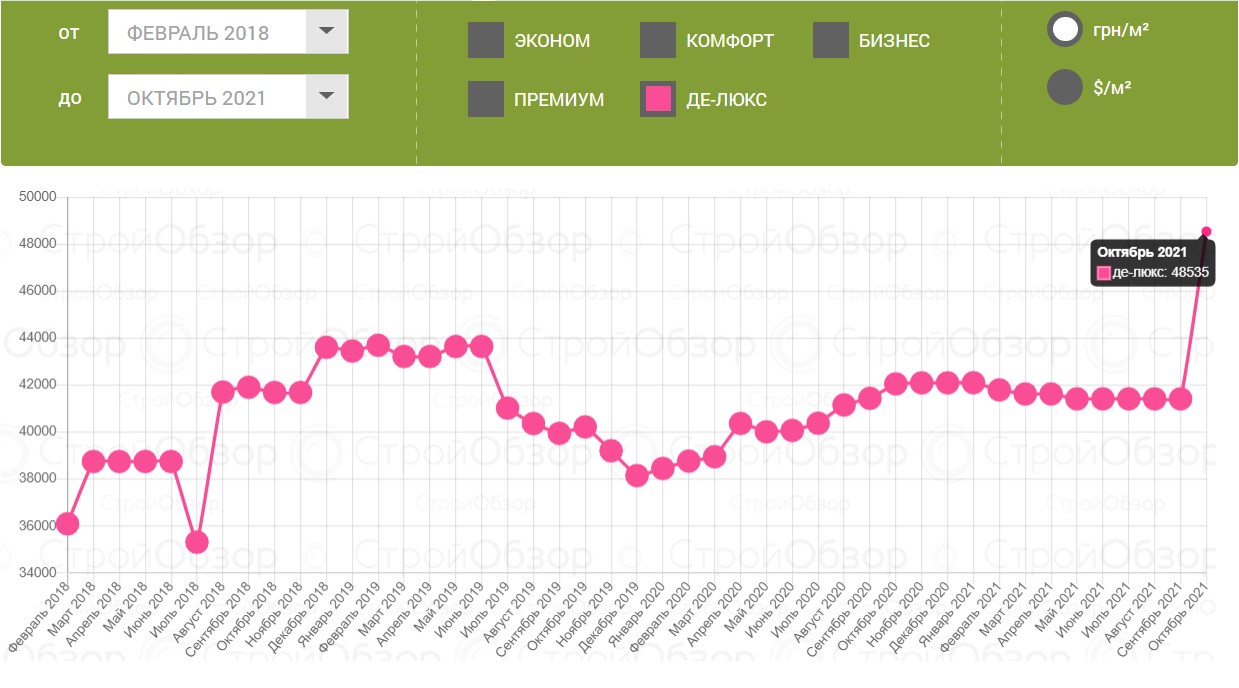Turn on the Премиум class checkbox
This screenshot has height=688, width=1239.
point(486,100)
